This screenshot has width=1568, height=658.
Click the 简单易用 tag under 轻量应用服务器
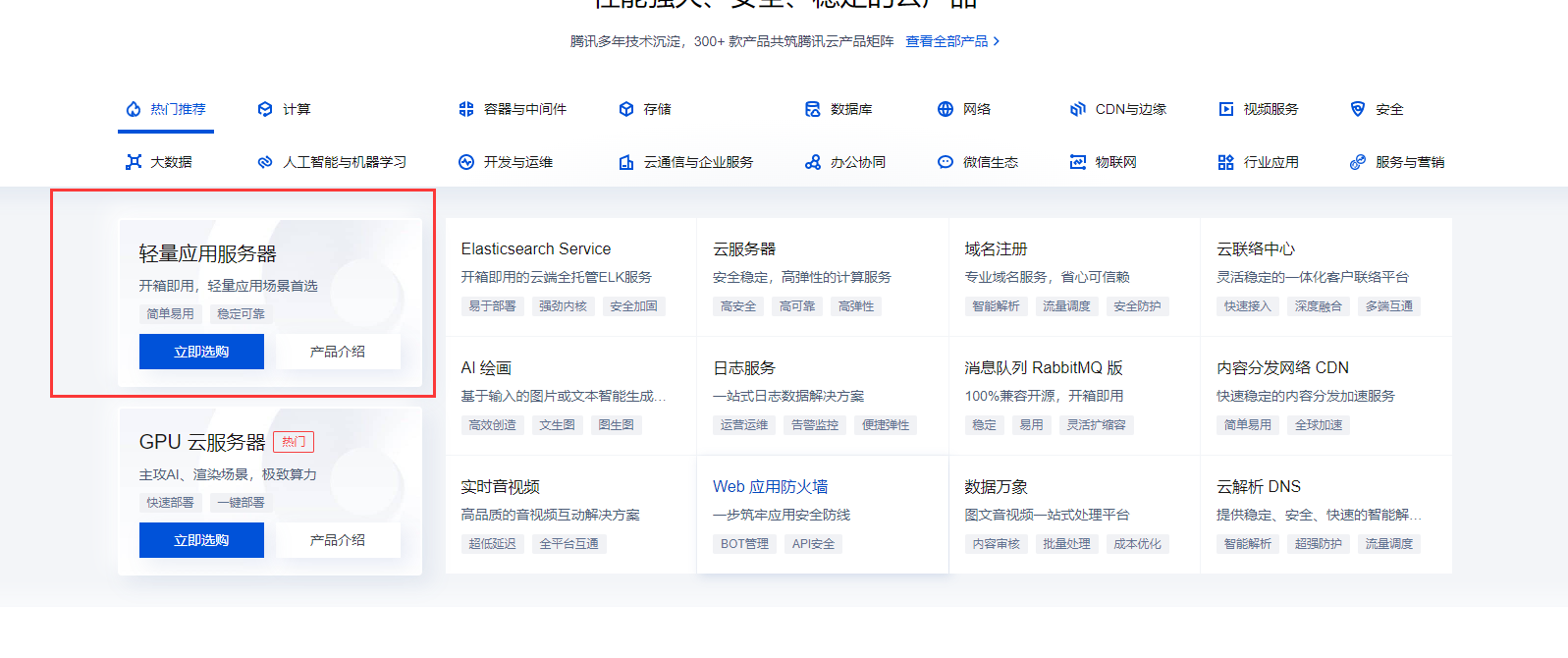(x=171, y=314)
